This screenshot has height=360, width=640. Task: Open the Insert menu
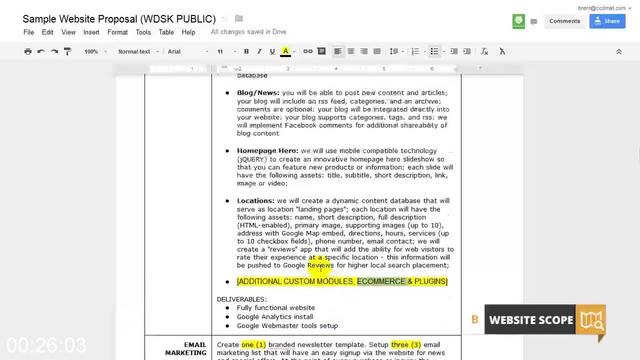(91, 32)
